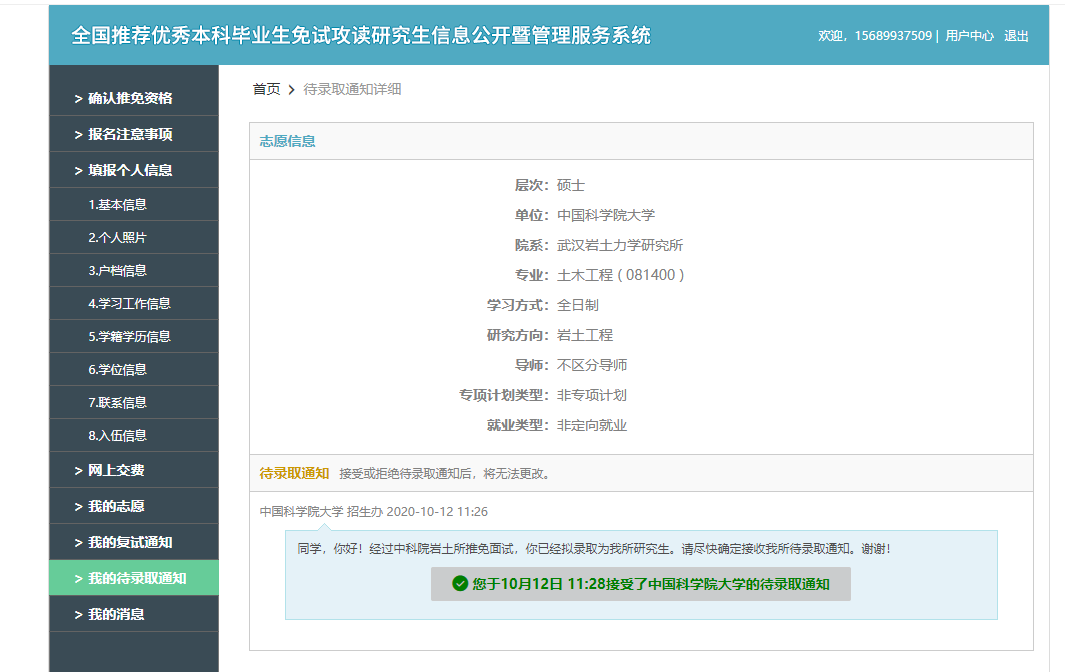Go to 7.联系信息 in the sidebar
Image resolution: width=1065 pixels, height=672 pixels.
coord(117,403)
